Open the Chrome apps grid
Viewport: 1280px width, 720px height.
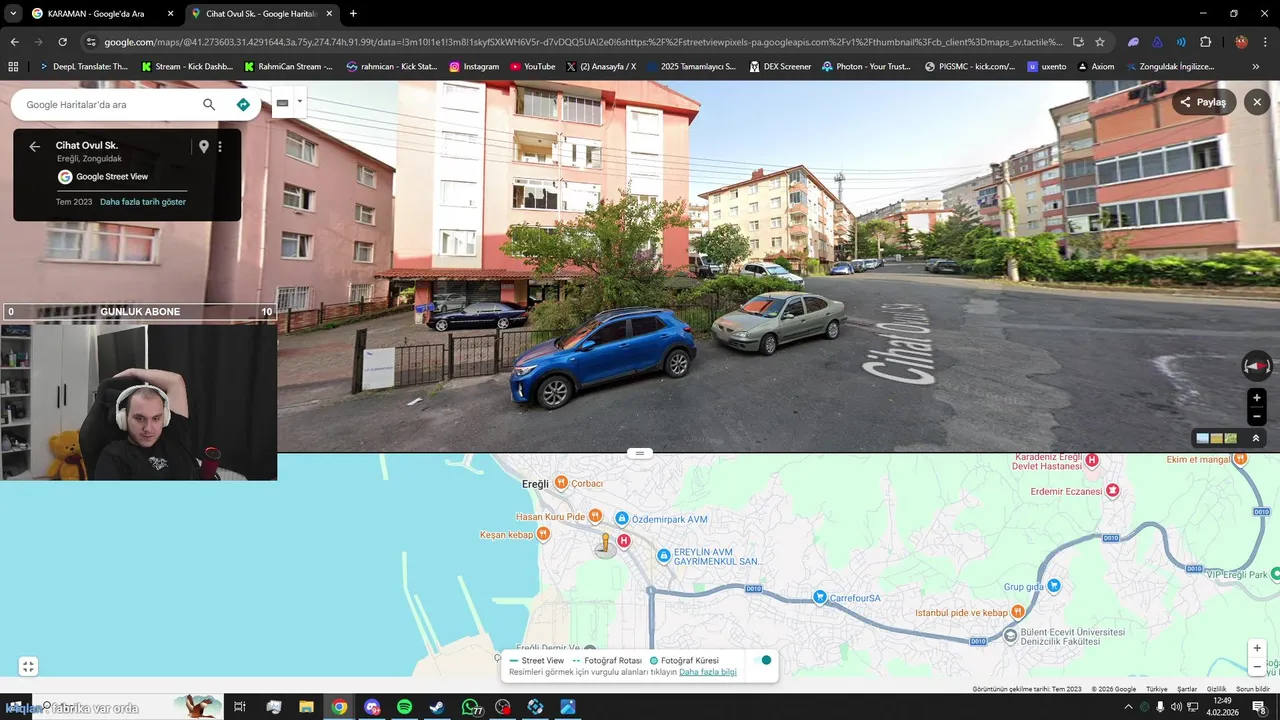click(13, 67)
